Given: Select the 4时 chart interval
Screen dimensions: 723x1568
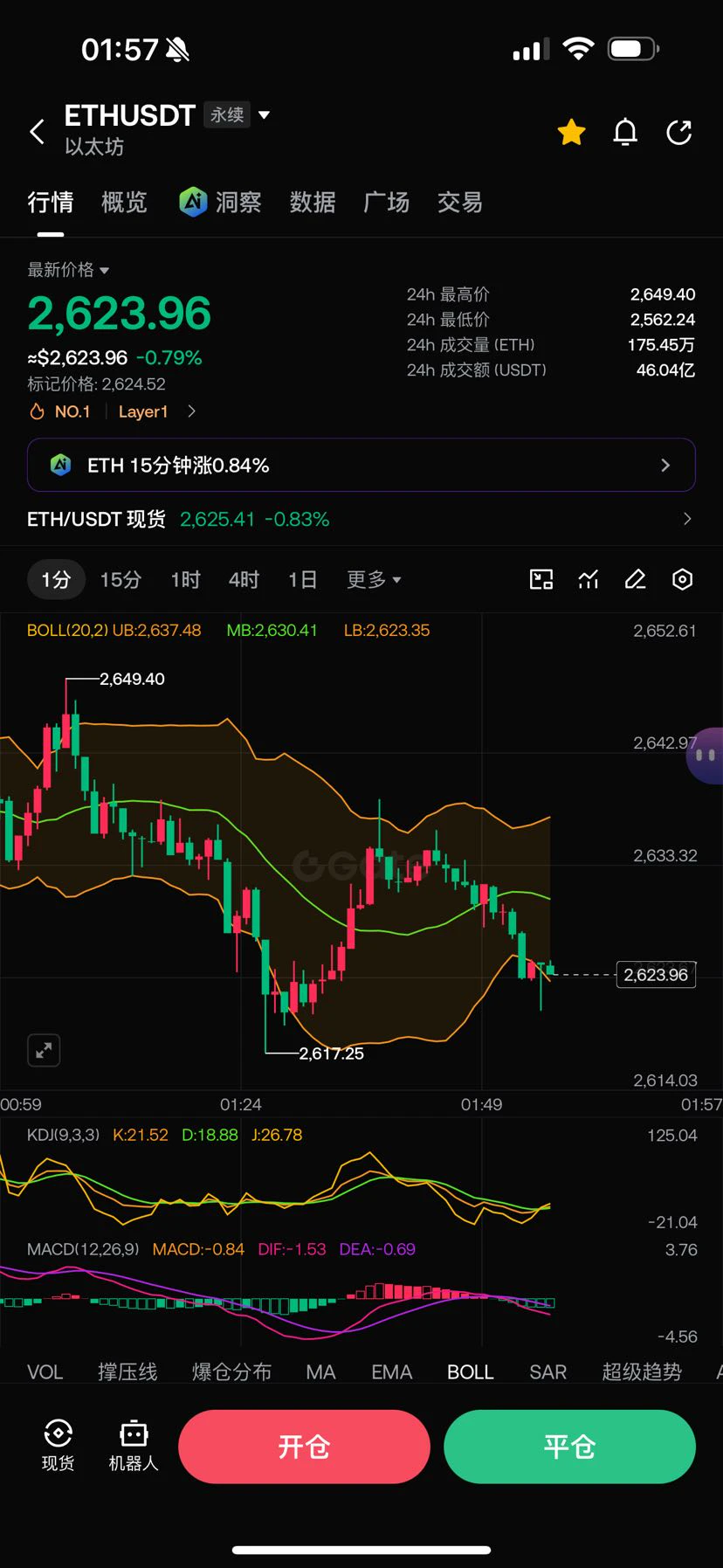Looking at the screenshot, I should pos(244,579).
